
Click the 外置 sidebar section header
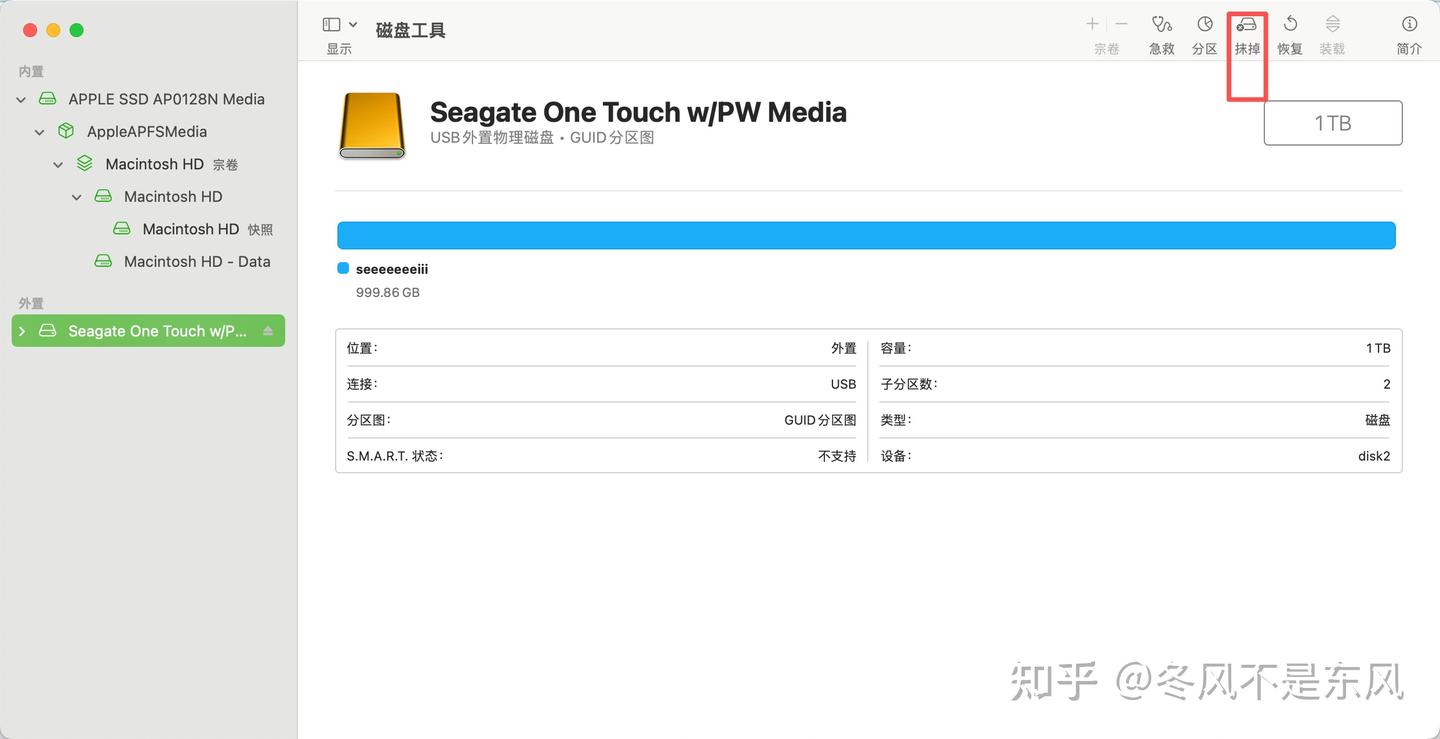(x=31, y=303)
